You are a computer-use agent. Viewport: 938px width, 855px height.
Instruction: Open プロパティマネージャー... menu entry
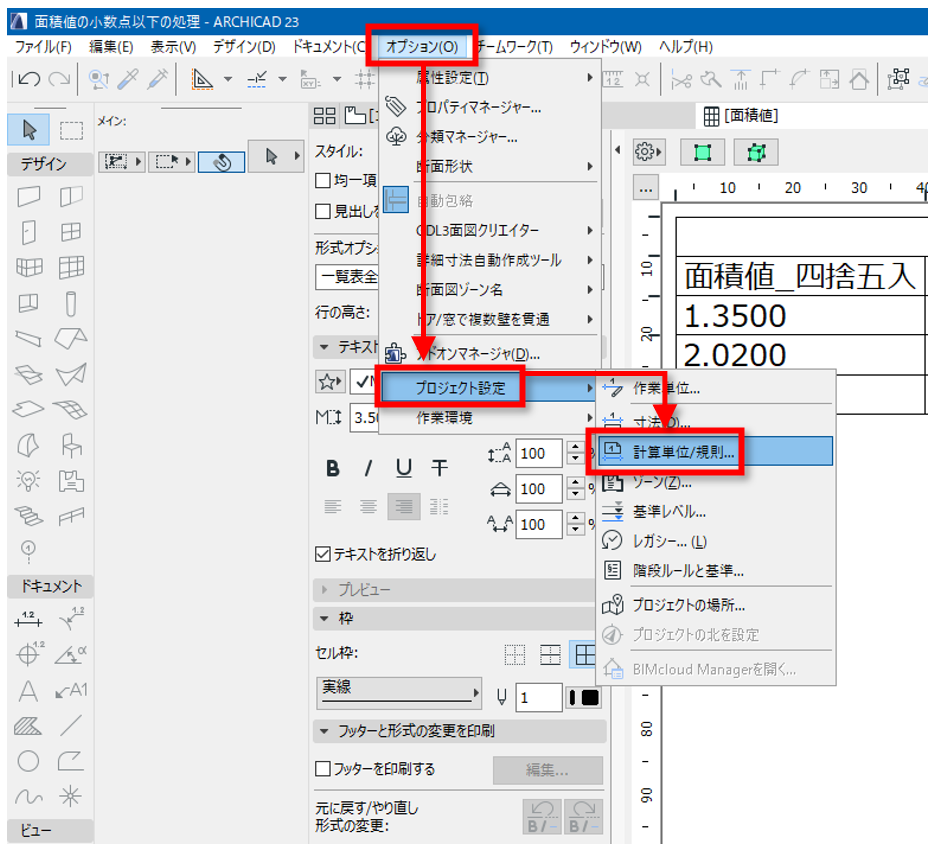[490, 108]
